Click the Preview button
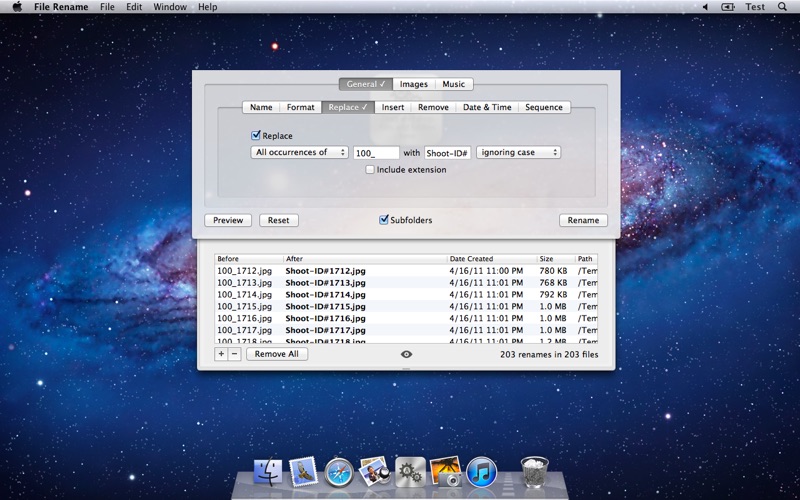The height and width of the screenshot is (500, 800). (228, 220)
